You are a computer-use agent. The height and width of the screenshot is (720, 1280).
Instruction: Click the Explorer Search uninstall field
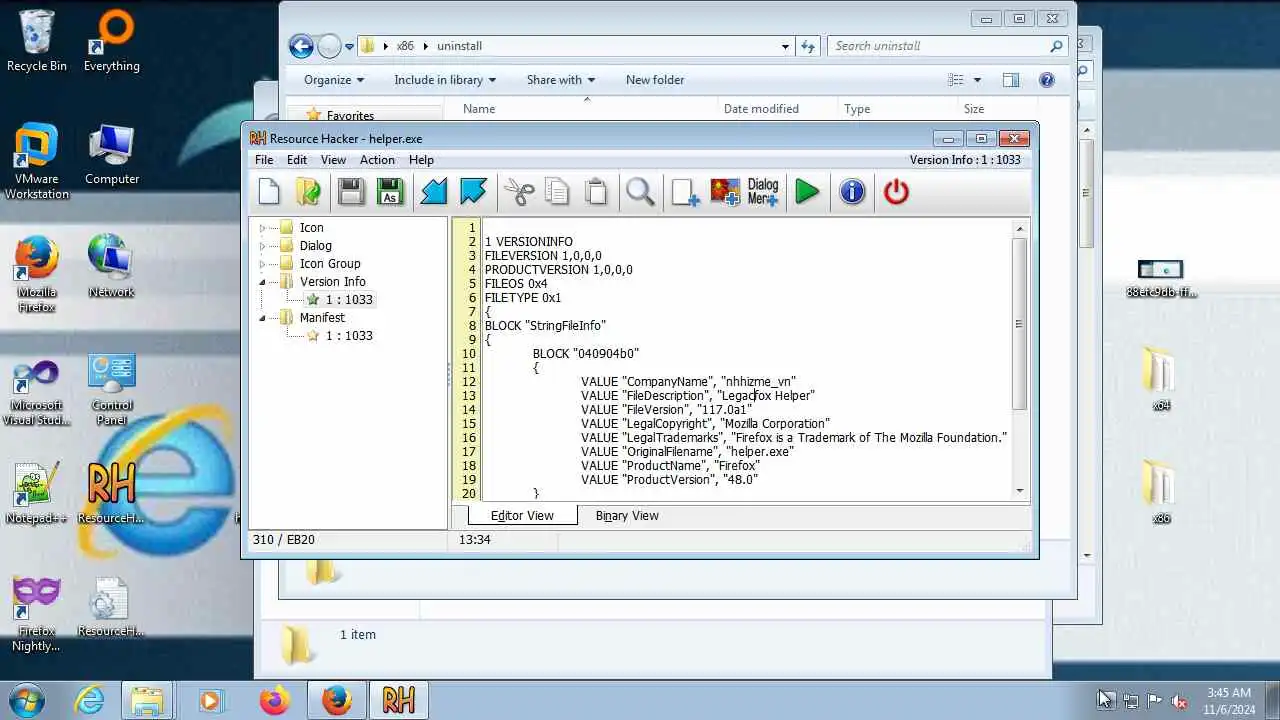tap(948, 46)
